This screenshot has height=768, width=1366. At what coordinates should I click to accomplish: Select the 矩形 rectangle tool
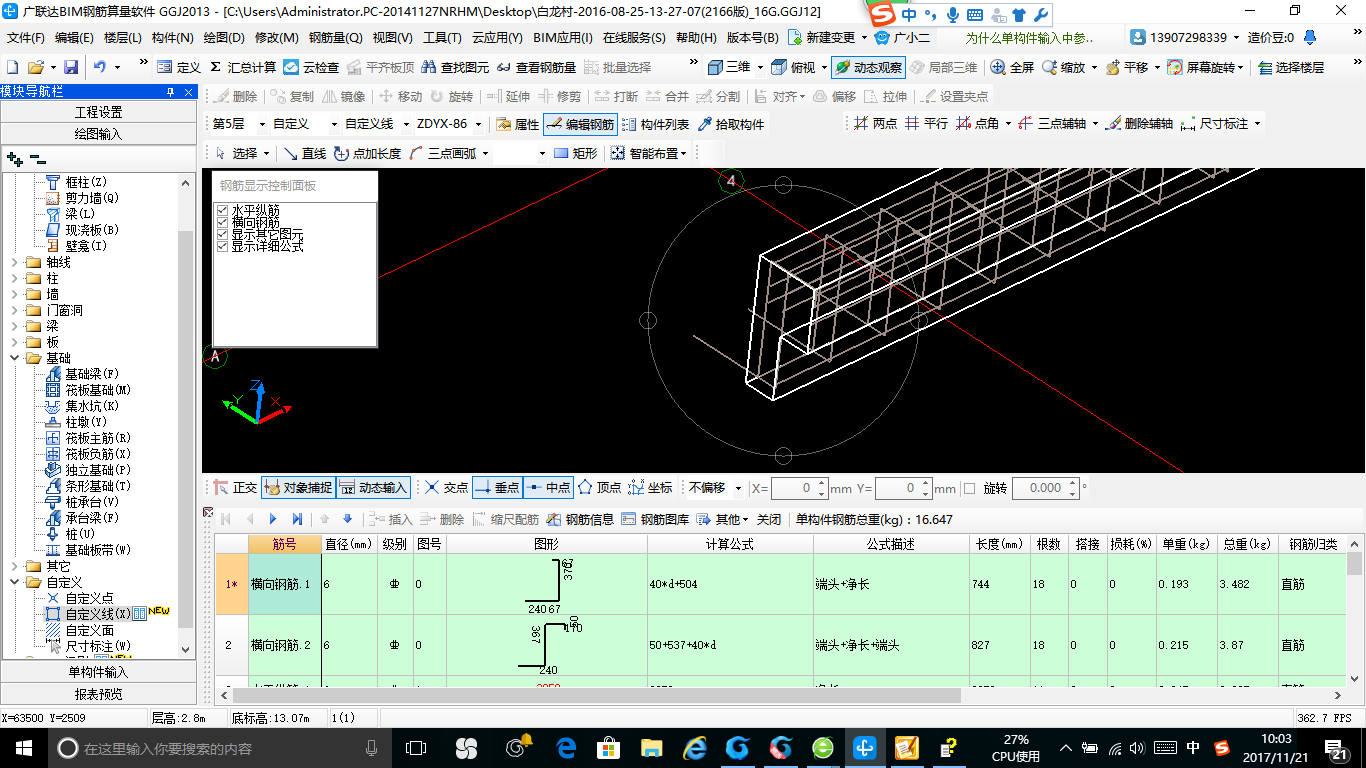pos(575,153)
